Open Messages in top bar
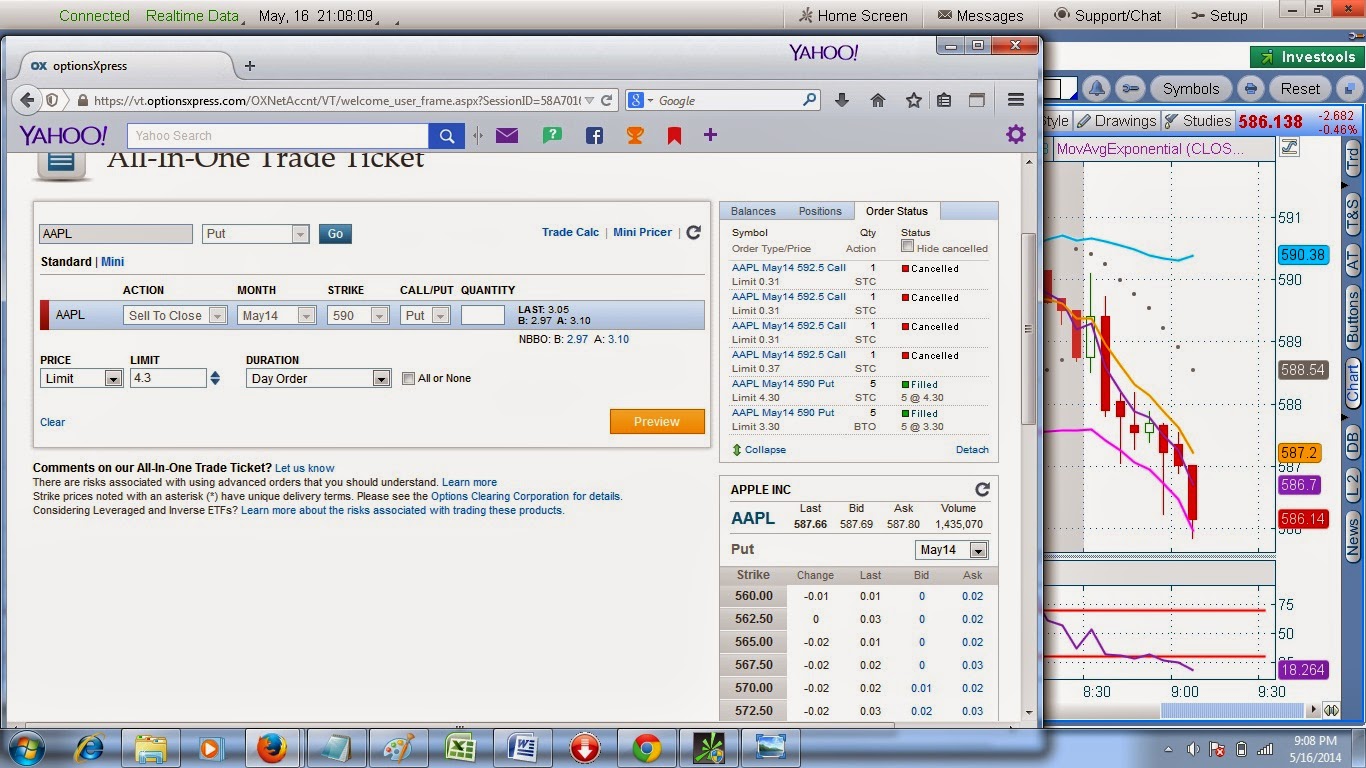 pyautogui.click(x=980, y=16)
